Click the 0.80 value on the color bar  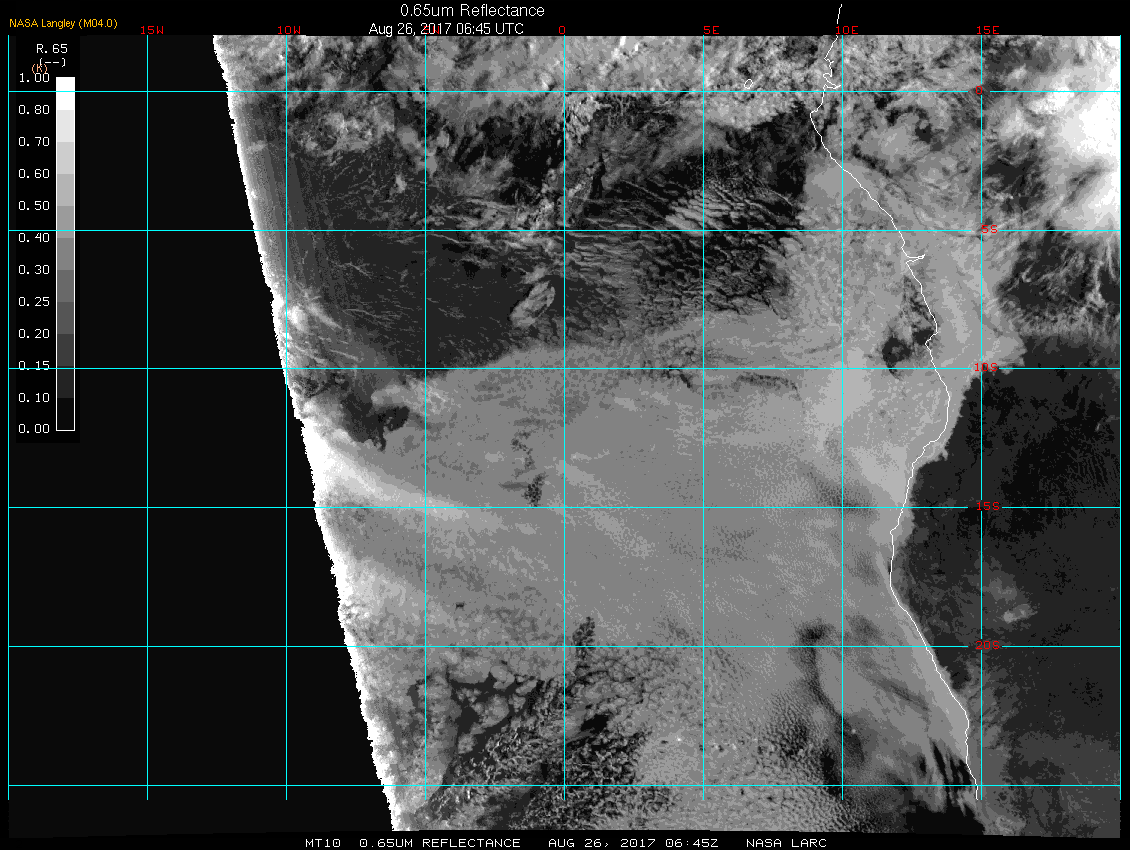tap(34, 110)
